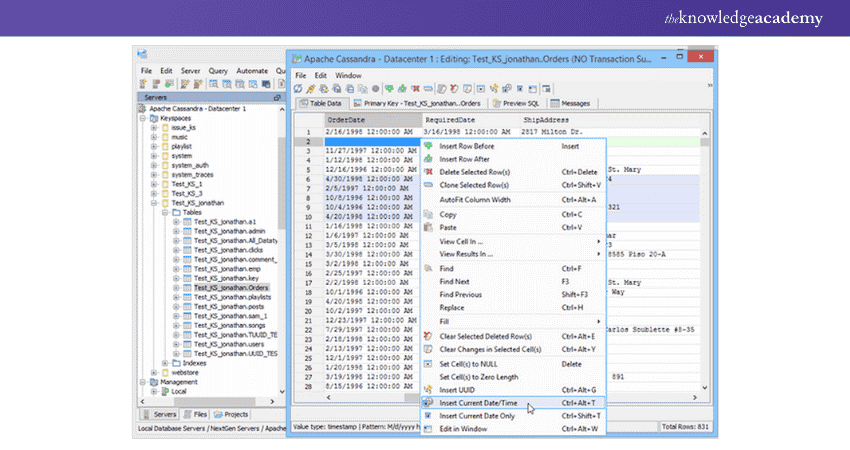Expand the system_auth keyspace node
Image resolution: width=850 pixels, height=450 pixels.
pos(154,165)
